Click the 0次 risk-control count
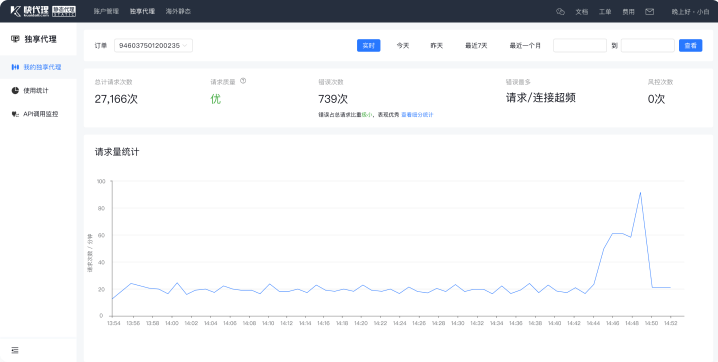The height and width of the screenshot is (362, 718). point(656,99)
